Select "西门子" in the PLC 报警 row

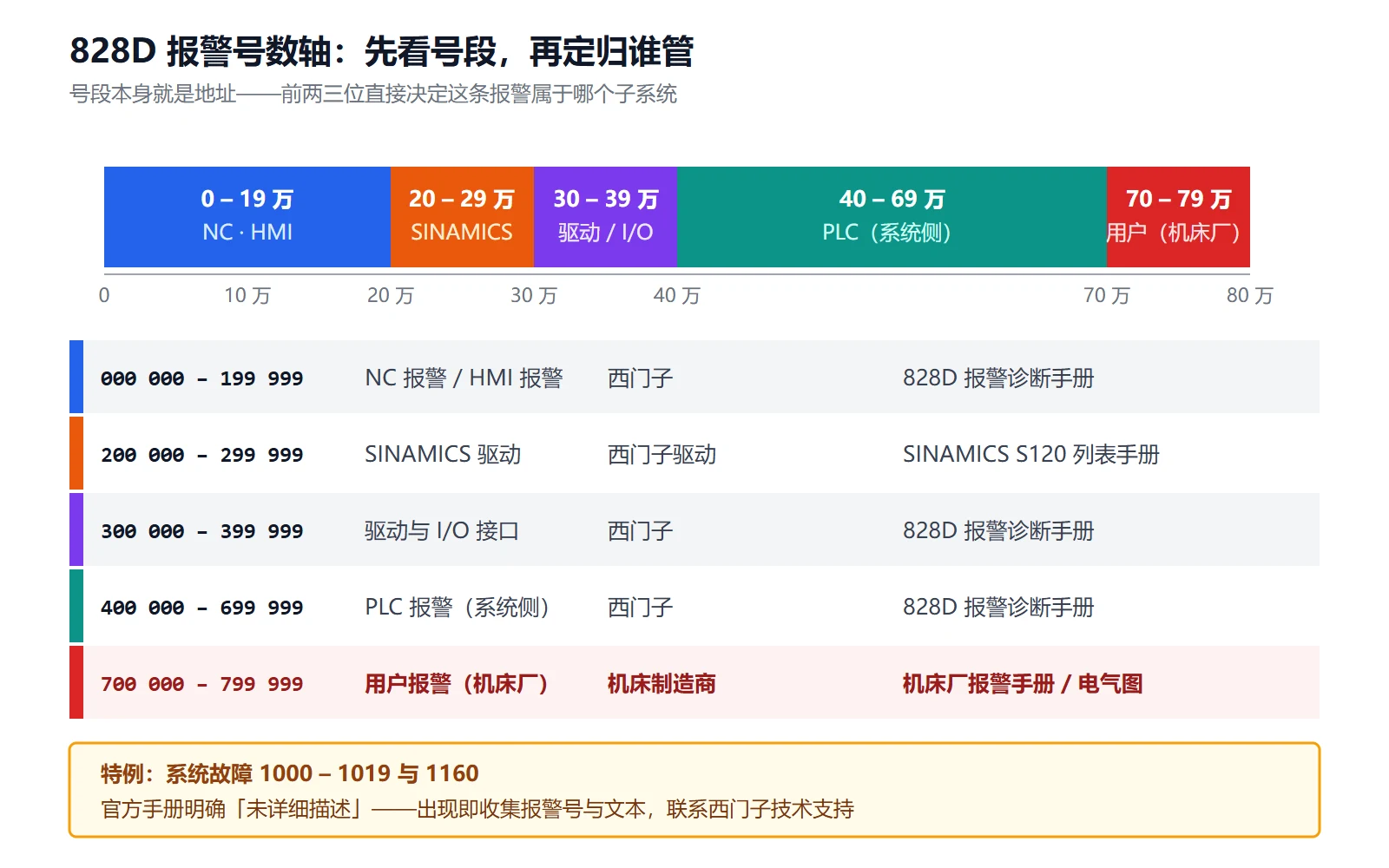(641, 607)
